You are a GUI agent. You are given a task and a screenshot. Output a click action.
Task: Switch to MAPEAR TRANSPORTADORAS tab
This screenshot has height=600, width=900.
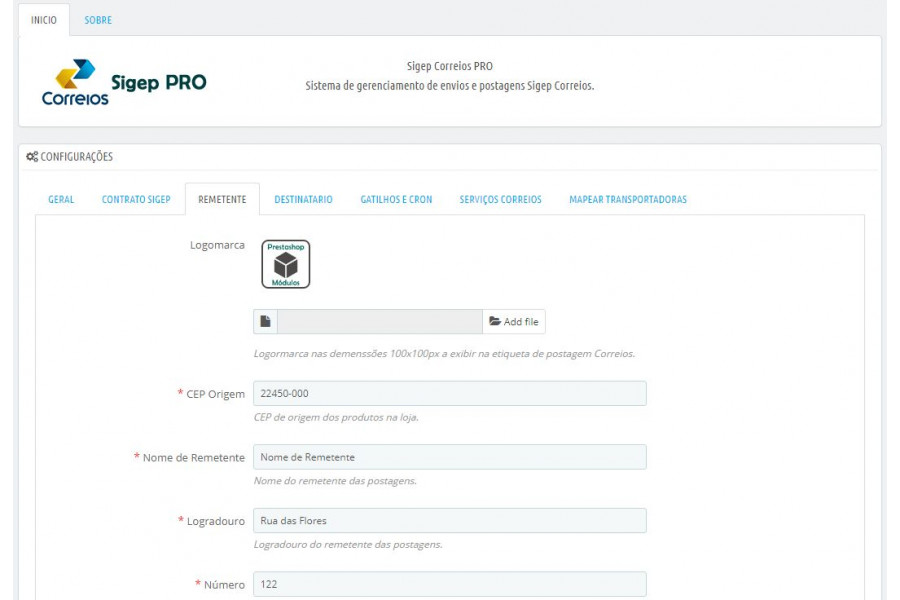(628, 199)
